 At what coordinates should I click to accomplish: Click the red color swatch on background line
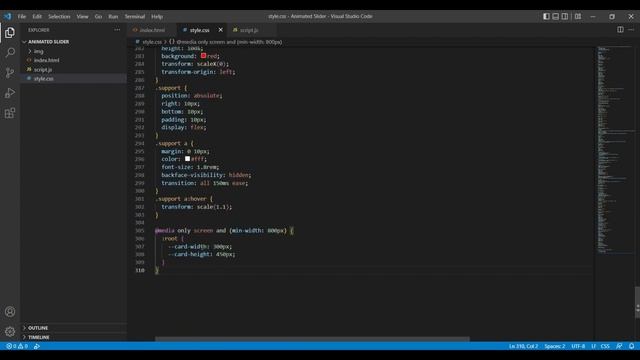click(203, 56)
